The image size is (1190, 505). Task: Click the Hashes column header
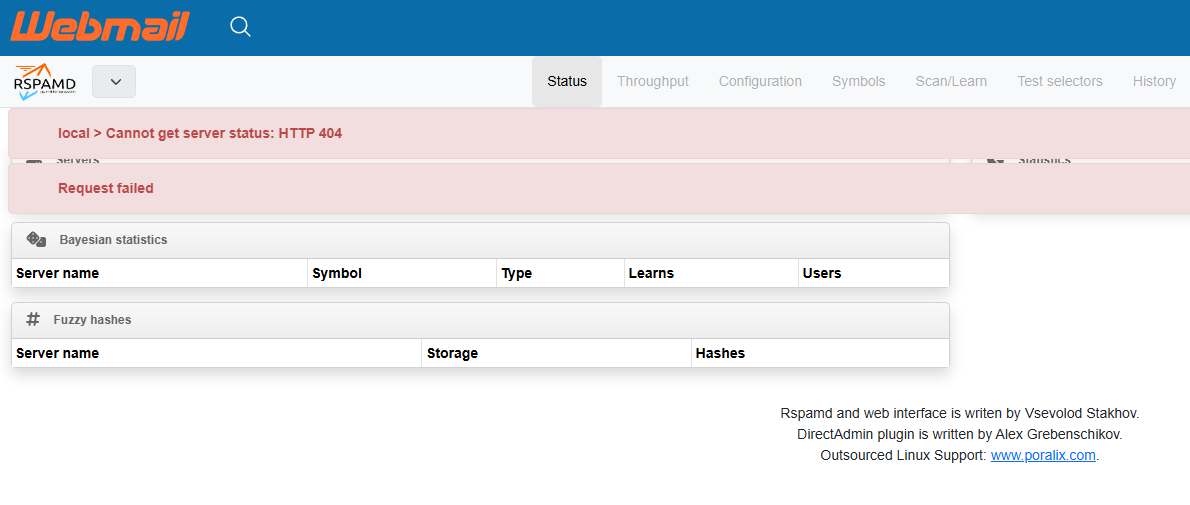tap(720, 353)
